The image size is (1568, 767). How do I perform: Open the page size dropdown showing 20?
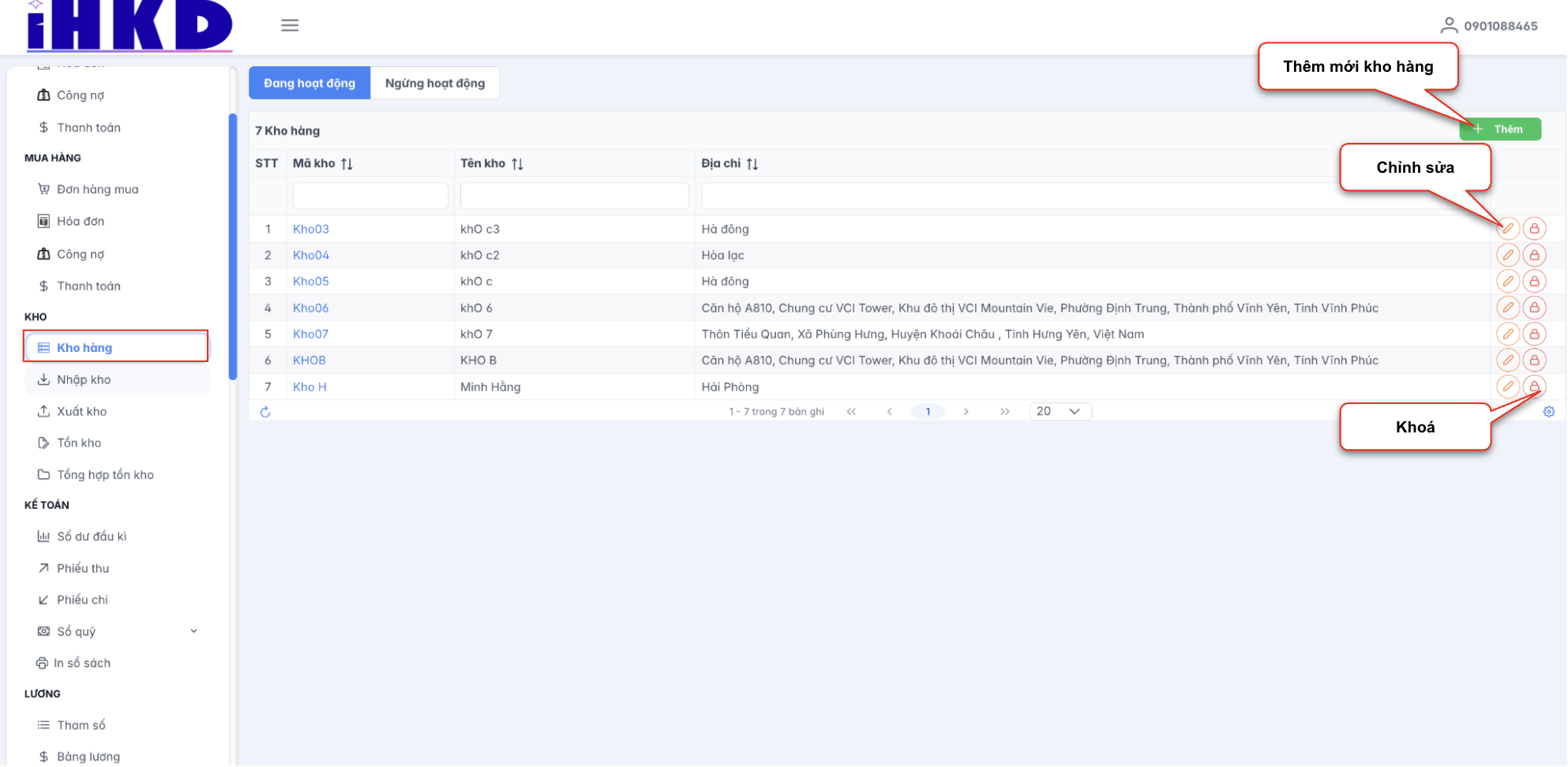click(1060, 412)
